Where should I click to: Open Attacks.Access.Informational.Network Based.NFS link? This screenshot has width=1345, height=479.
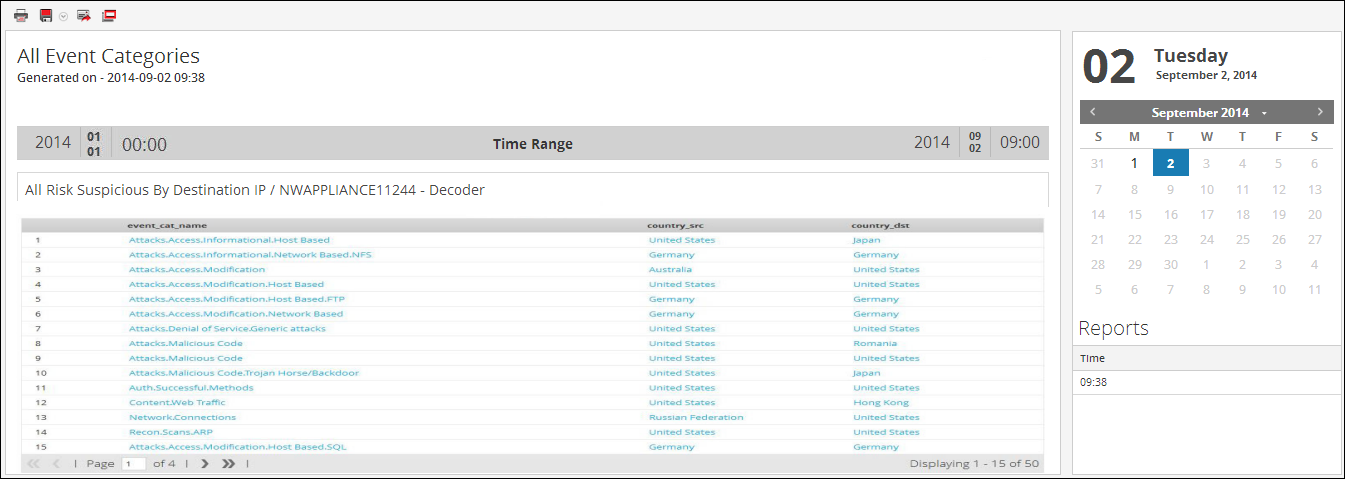point(250,255)
